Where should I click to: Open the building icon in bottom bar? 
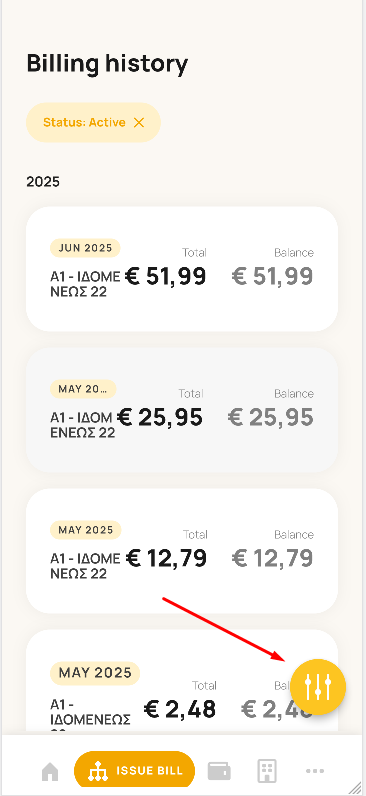tap(267, 771)
